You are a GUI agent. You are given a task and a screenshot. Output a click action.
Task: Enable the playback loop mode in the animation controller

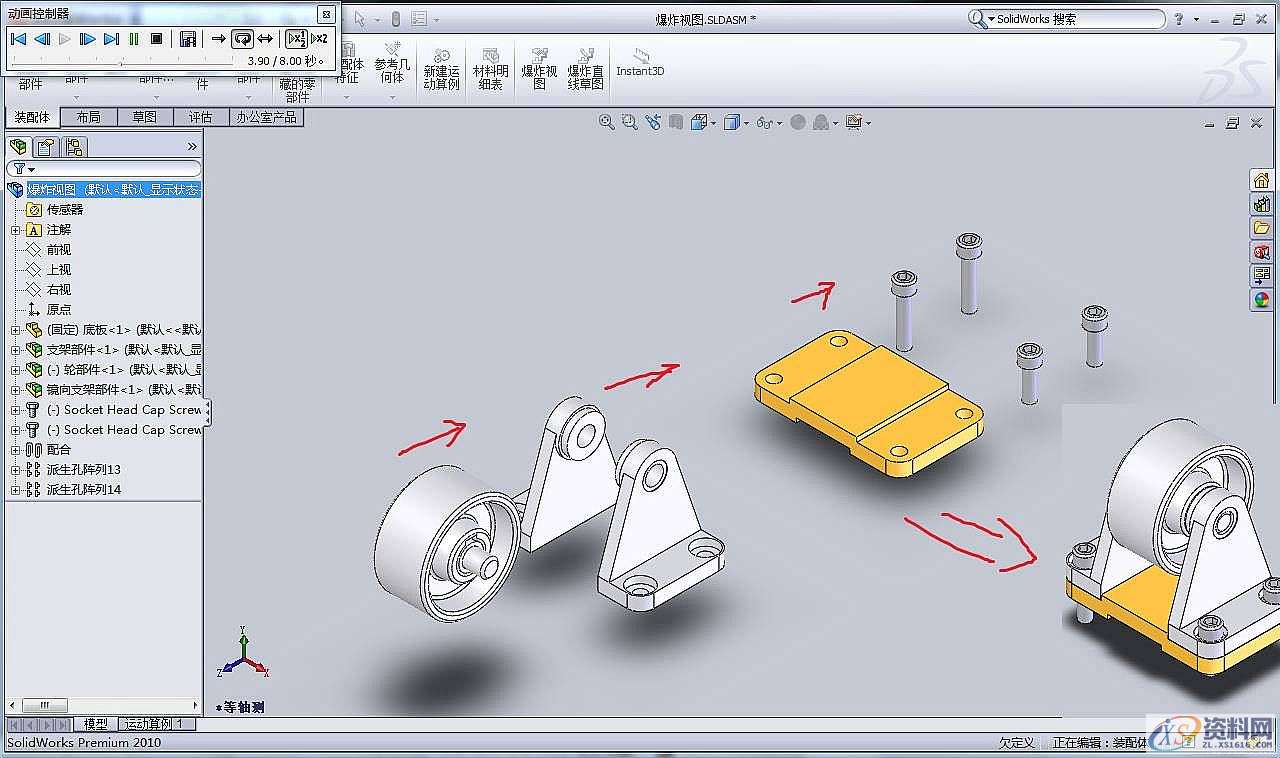coord(243,39)
